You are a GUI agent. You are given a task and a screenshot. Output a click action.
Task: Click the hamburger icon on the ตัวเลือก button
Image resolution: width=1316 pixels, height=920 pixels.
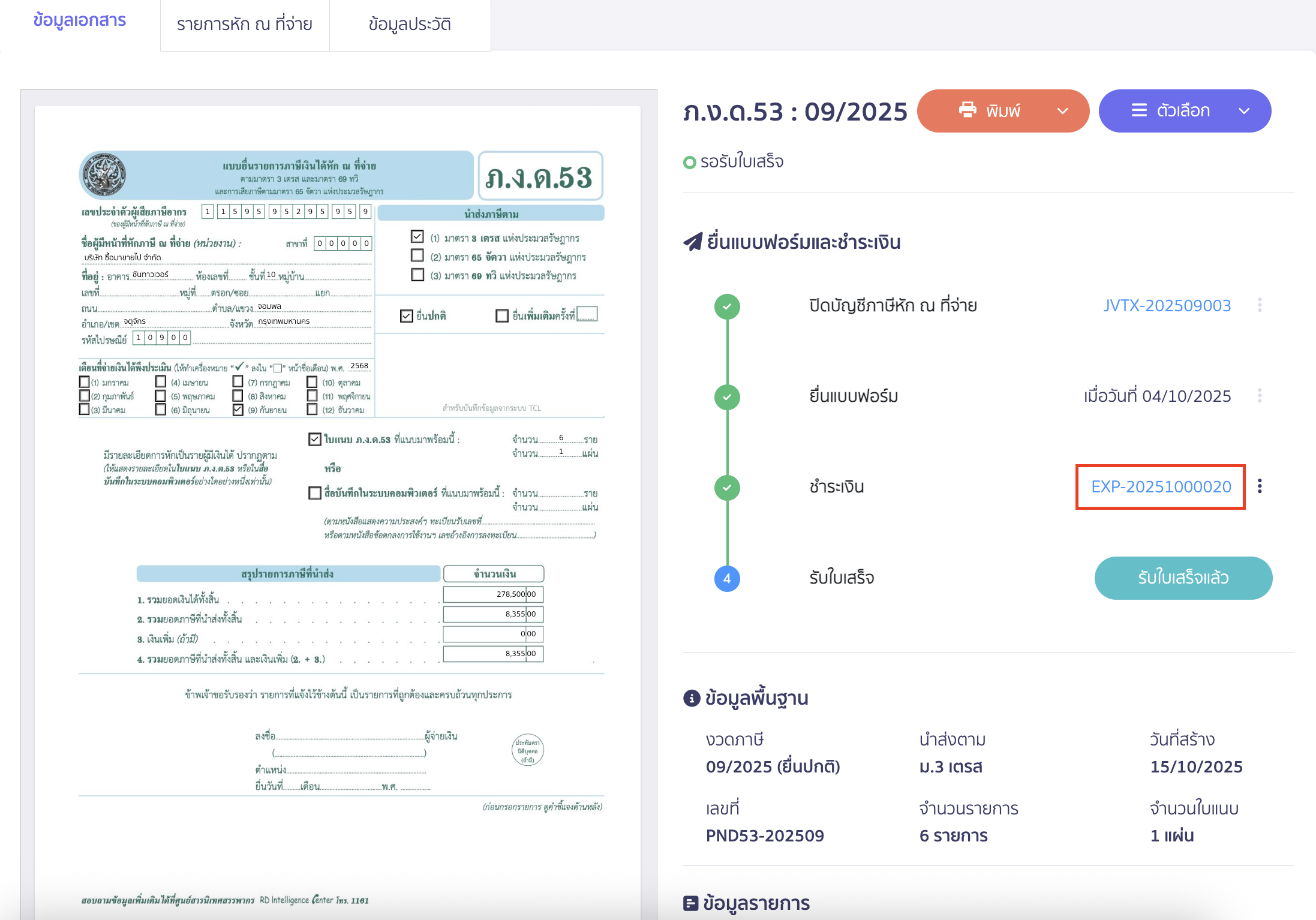pos(1139,110)
